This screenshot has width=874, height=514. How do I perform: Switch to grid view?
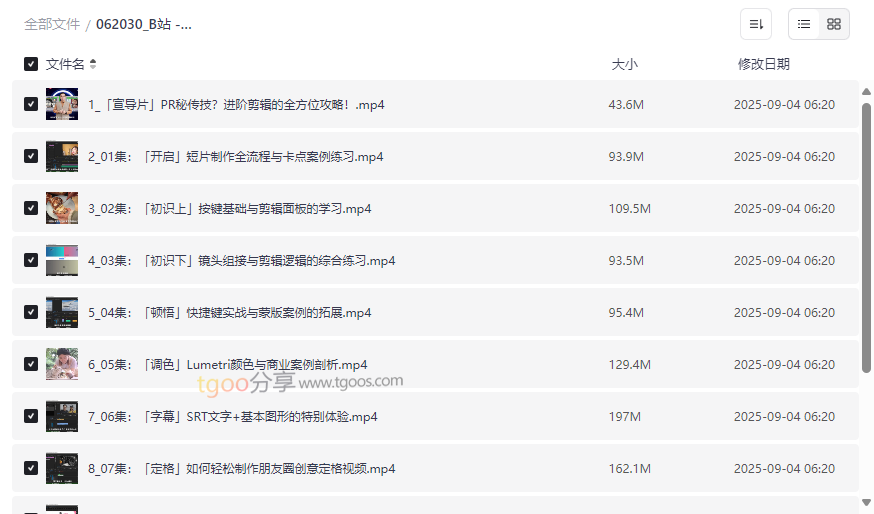coord(834,24)
